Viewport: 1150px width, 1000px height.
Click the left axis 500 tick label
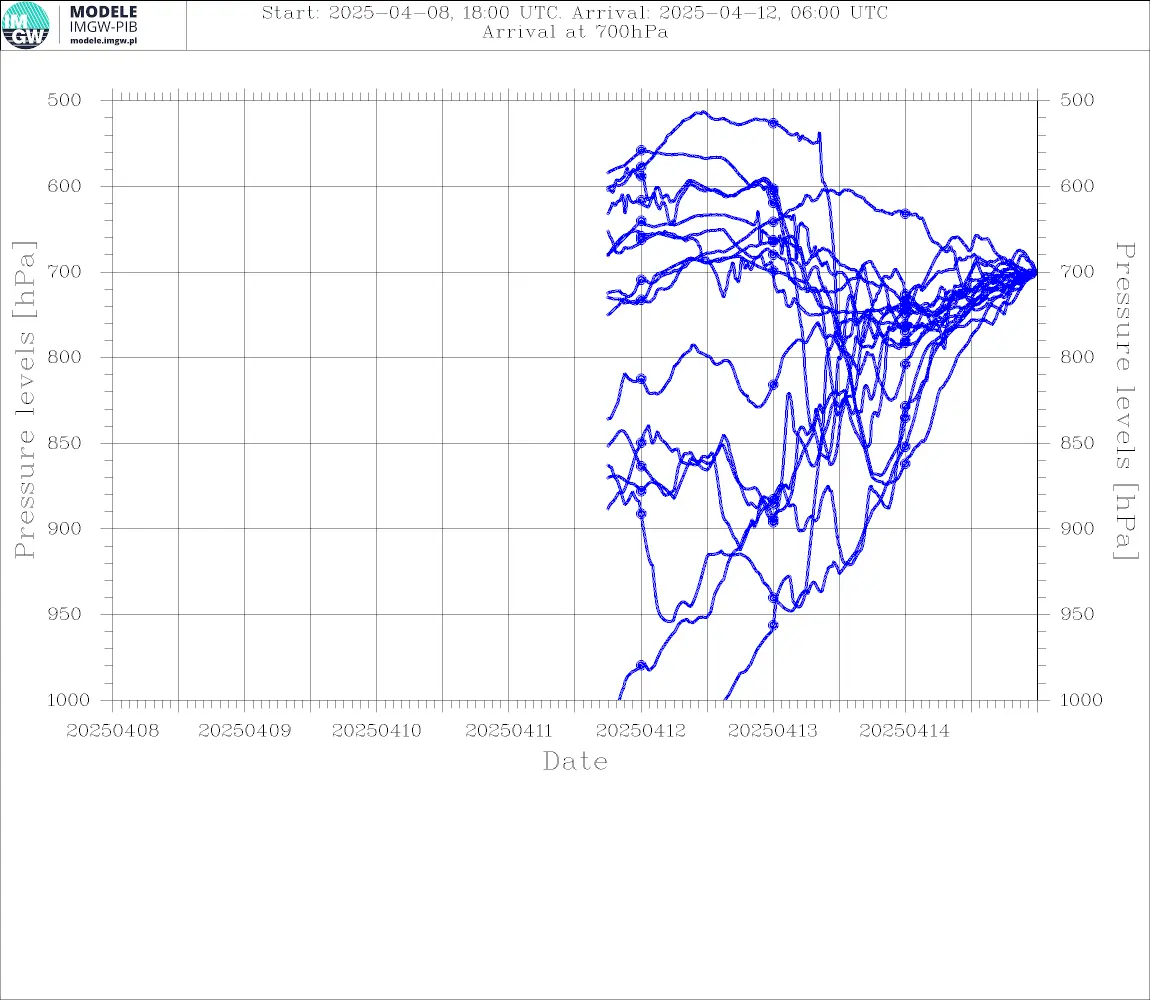pos(65,100)
